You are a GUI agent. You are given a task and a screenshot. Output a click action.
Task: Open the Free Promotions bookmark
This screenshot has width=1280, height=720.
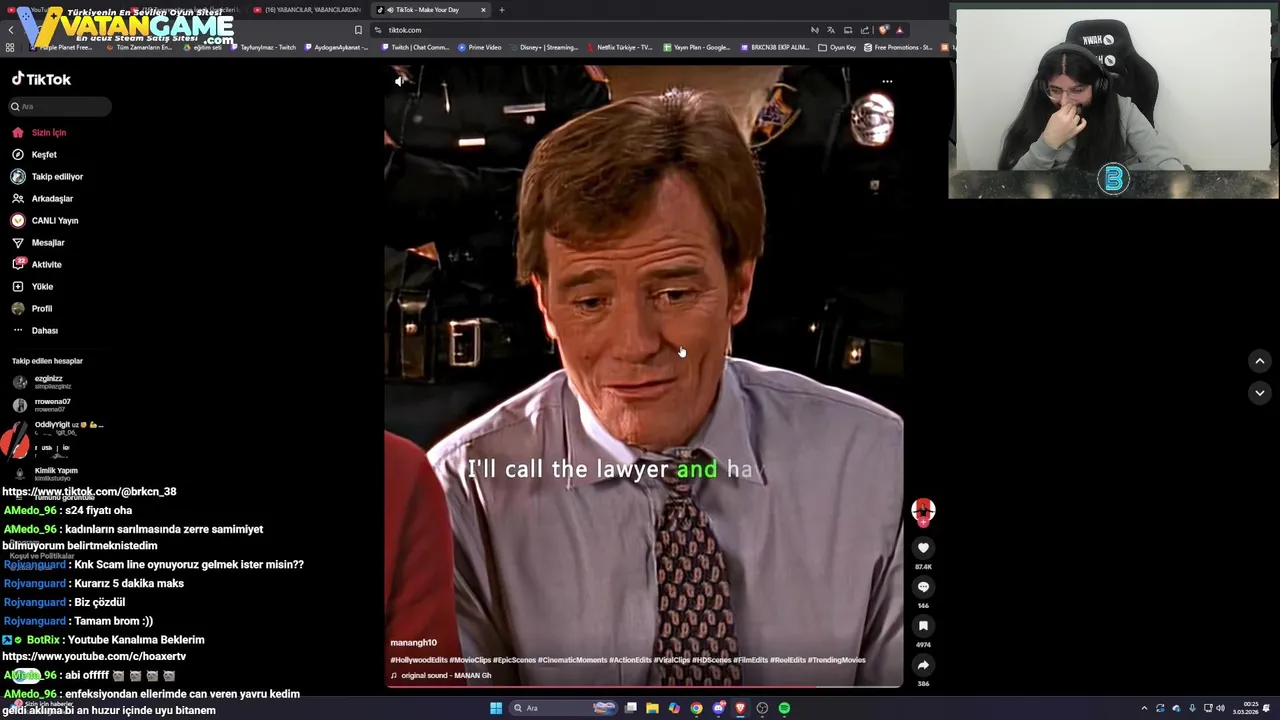click(x=898, y=47)
